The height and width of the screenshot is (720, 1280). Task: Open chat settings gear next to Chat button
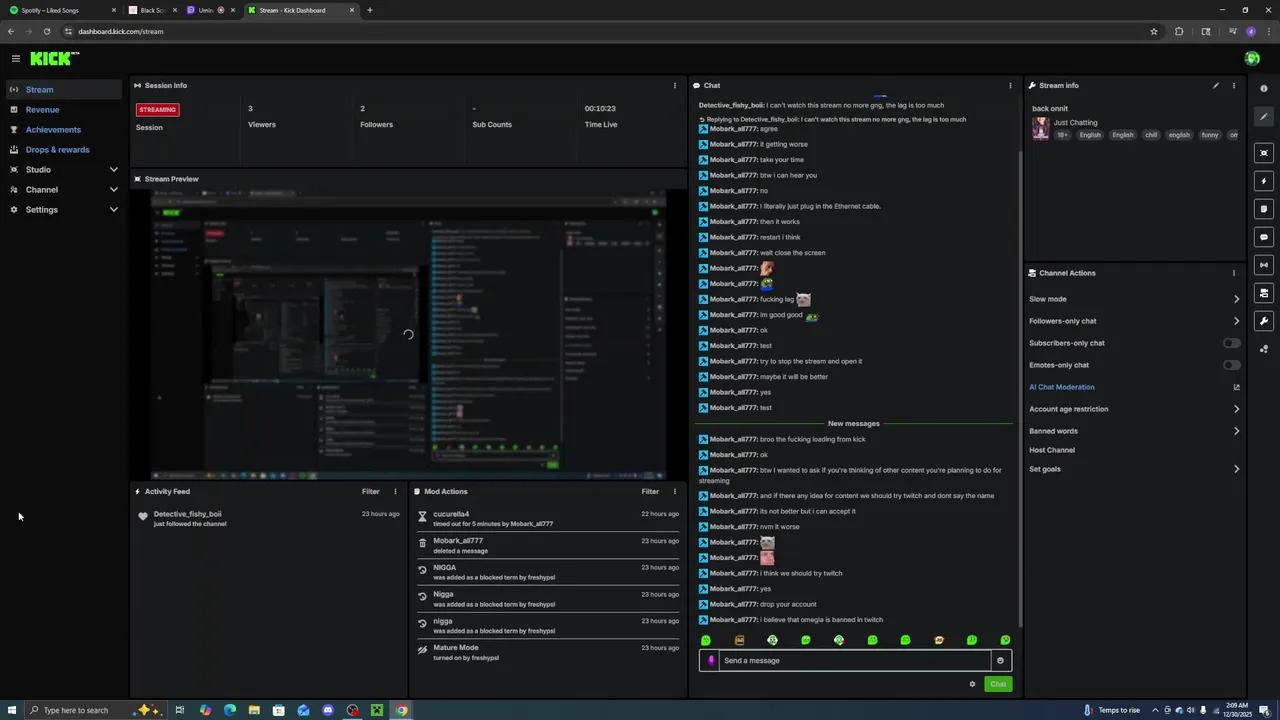tap(972, 684)
